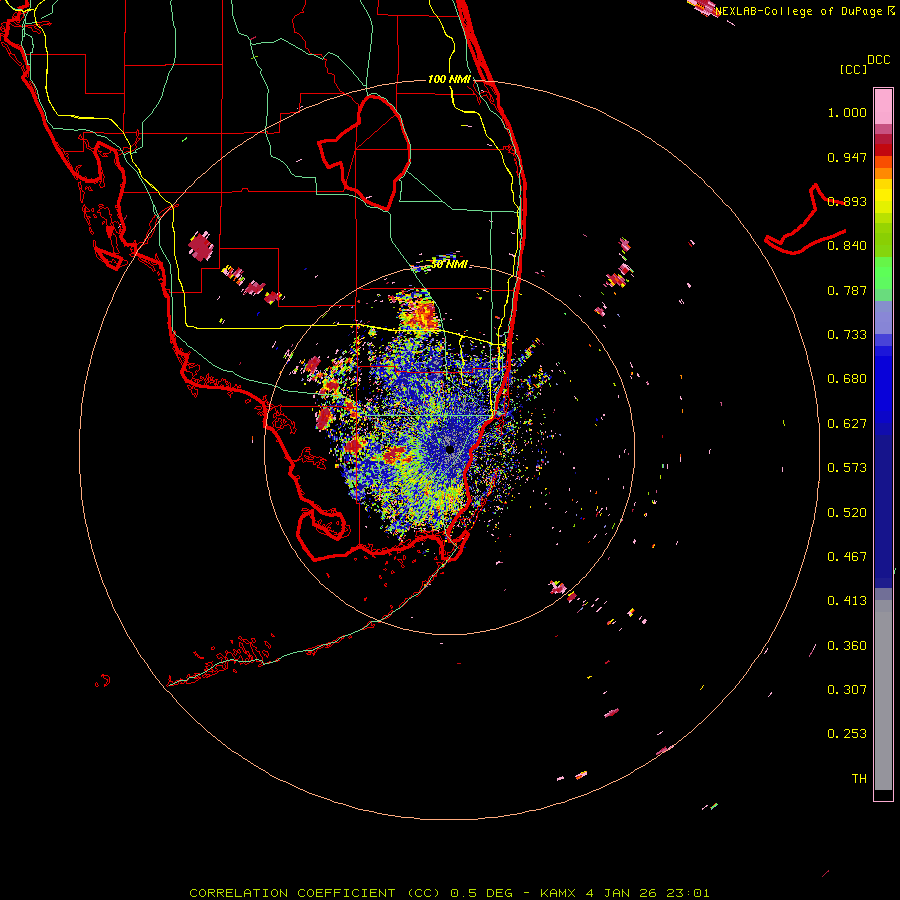The image size is (900, 900).
Task: Click the 0.467 legend value
Action: coord(847,557)
